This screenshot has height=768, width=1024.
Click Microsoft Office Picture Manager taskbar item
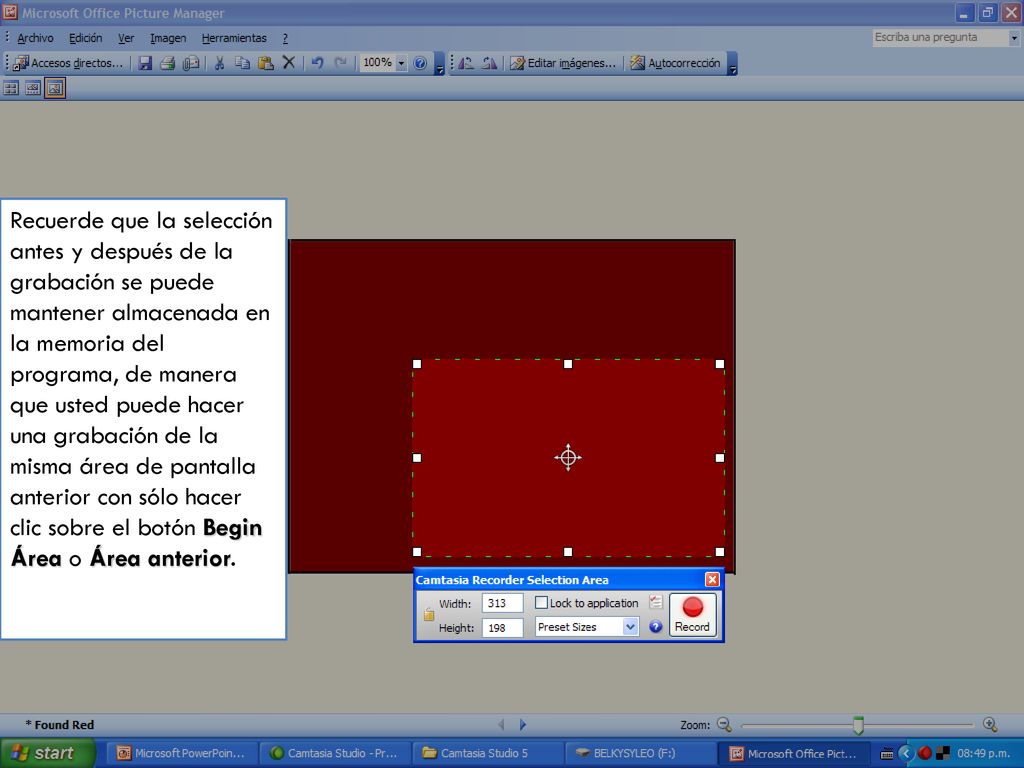[x=793, y=753]
